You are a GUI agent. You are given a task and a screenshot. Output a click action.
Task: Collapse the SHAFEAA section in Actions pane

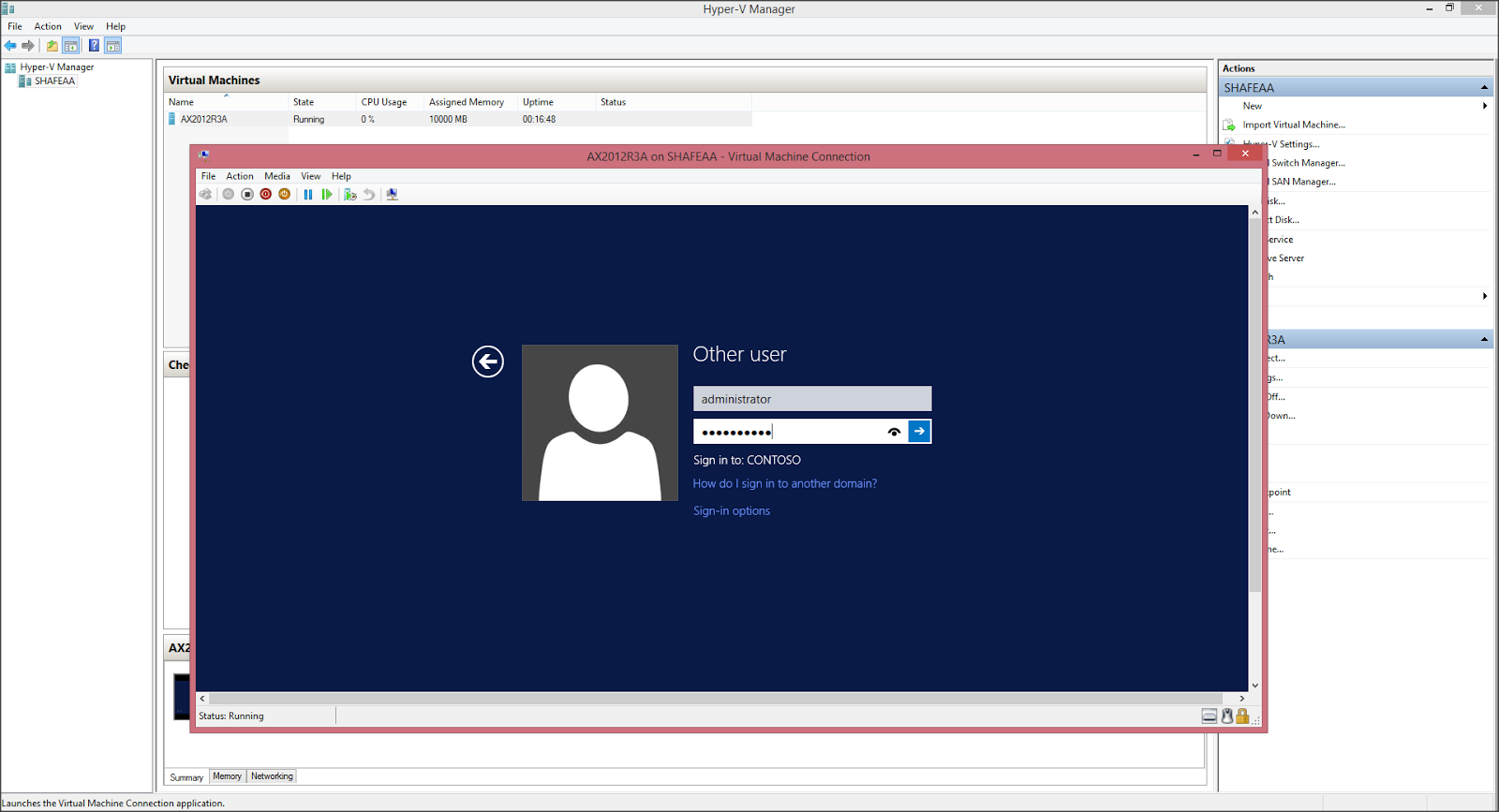pos(1484,87)
